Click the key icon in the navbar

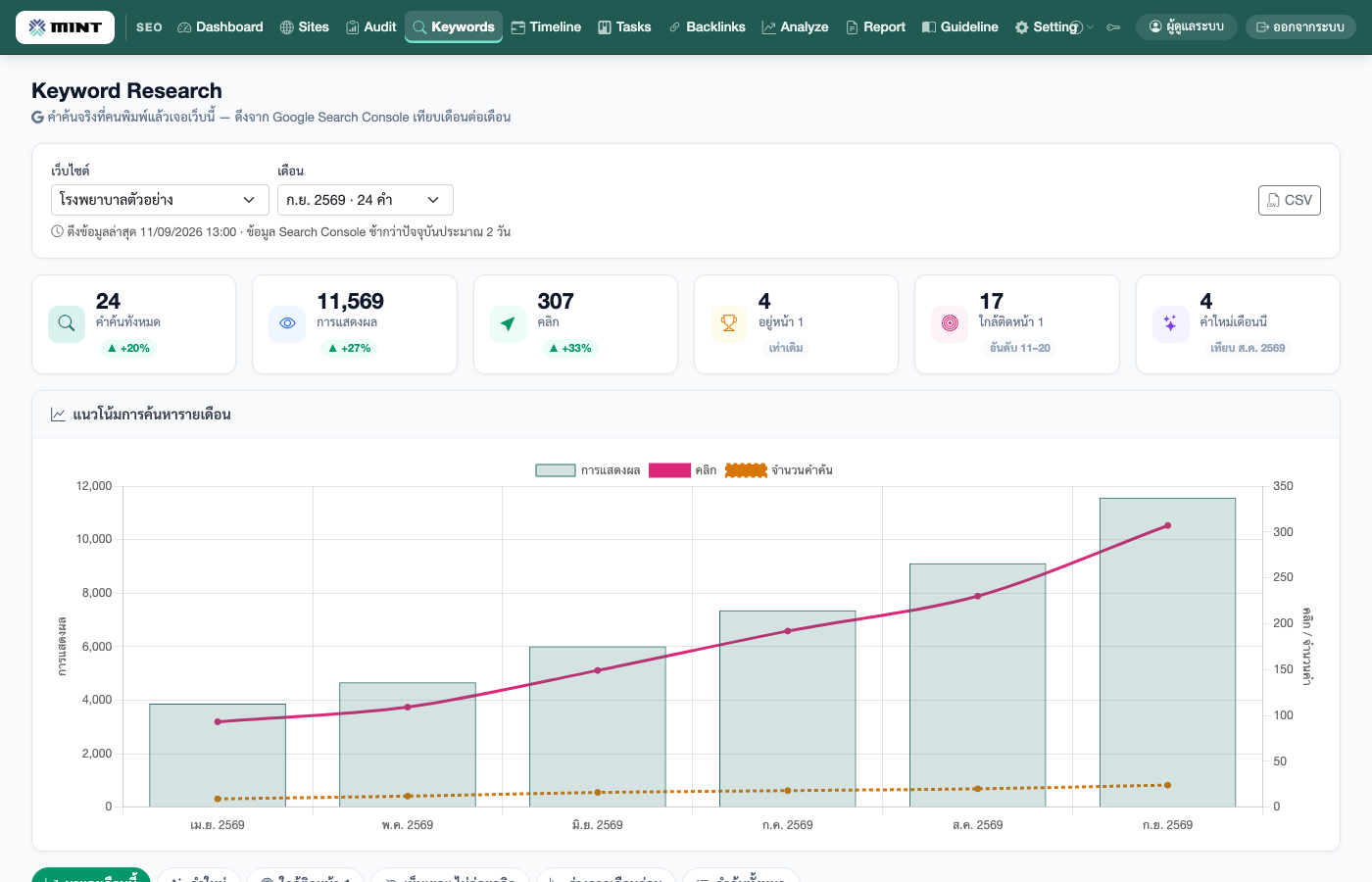point(1113,27)
